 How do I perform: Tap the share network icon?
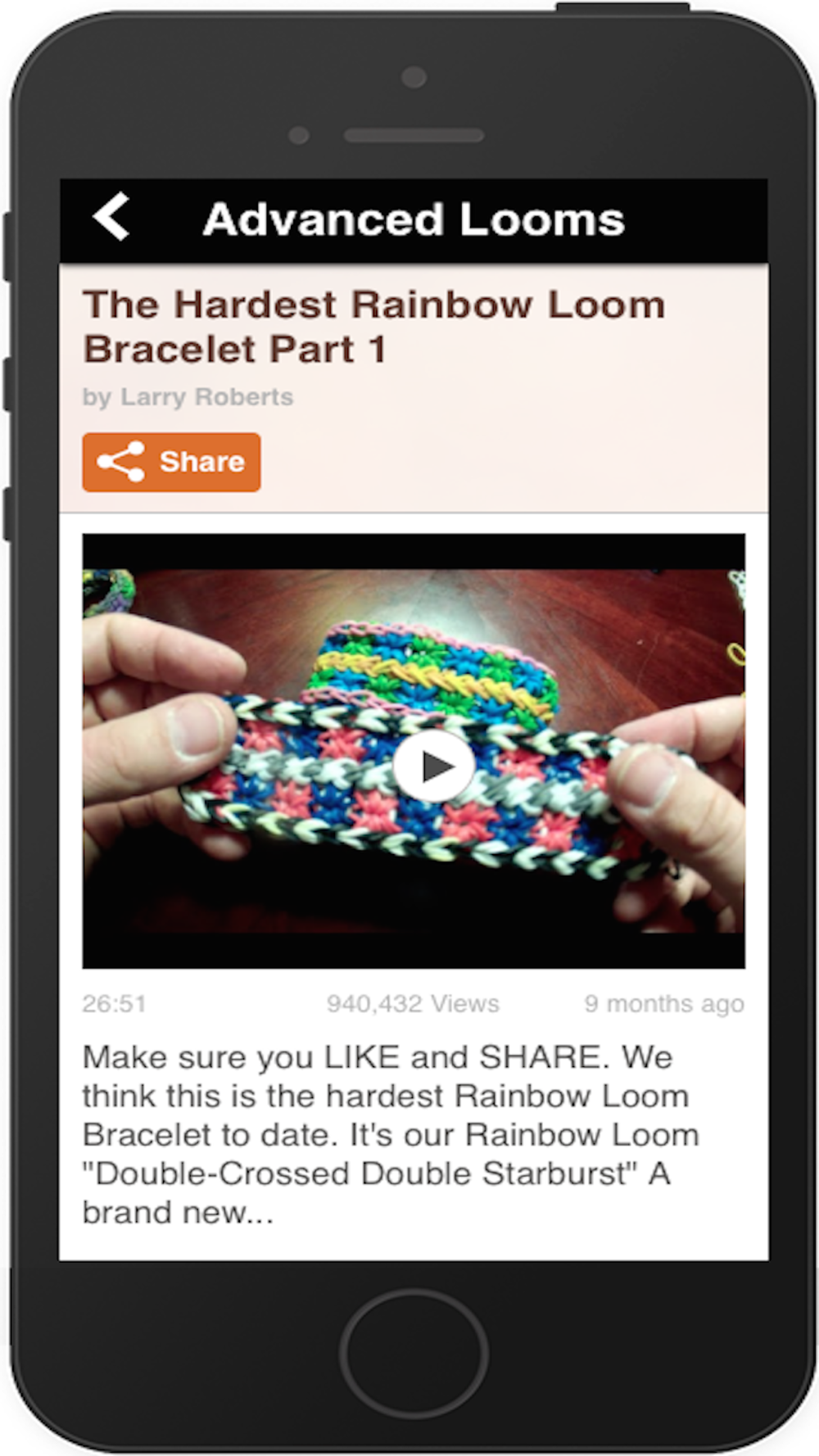pyautogui.click(x=120, y=462)
